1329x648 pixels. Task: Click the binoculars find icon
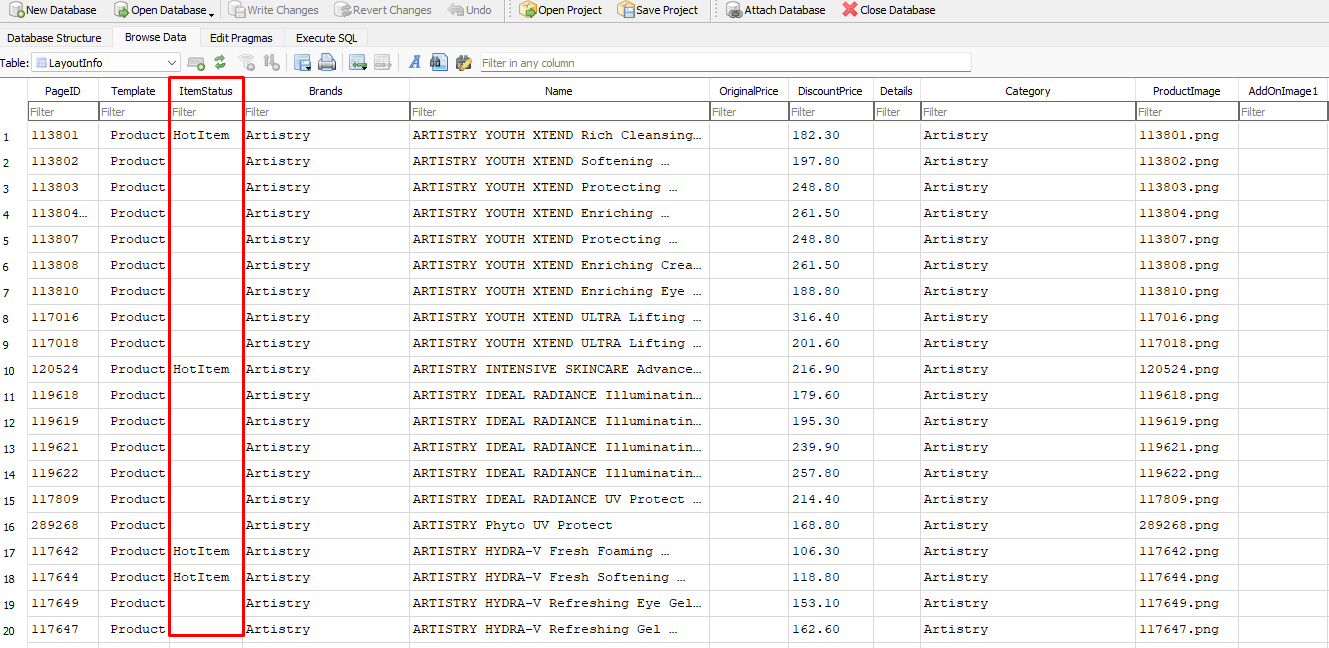coord(438,62)
